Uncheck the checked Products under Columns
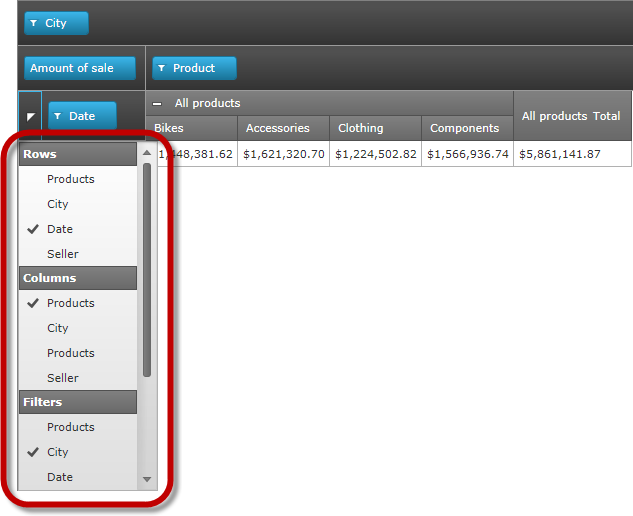Image resolution: width=633 pixels, height=516 pixels. coord(70,303)
